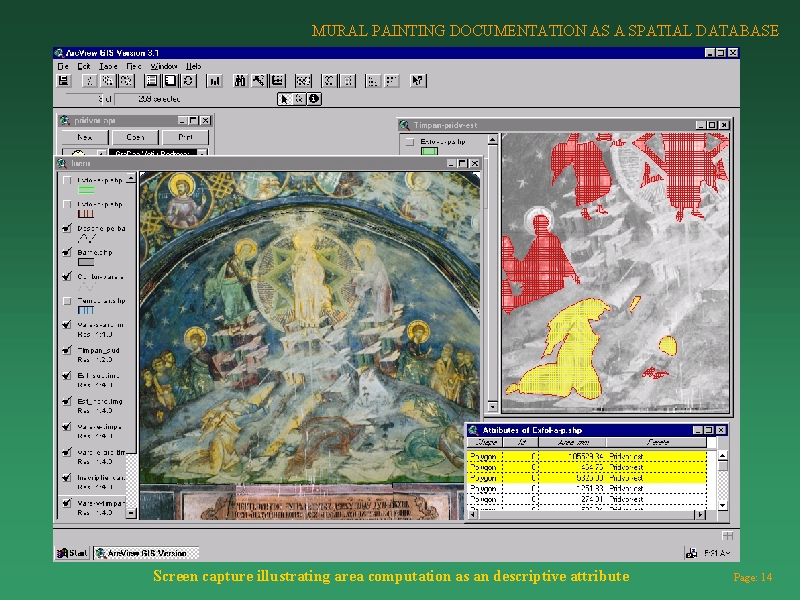
Task: Click the Select None toolbar icon
Action: click(x=169, y=81)
